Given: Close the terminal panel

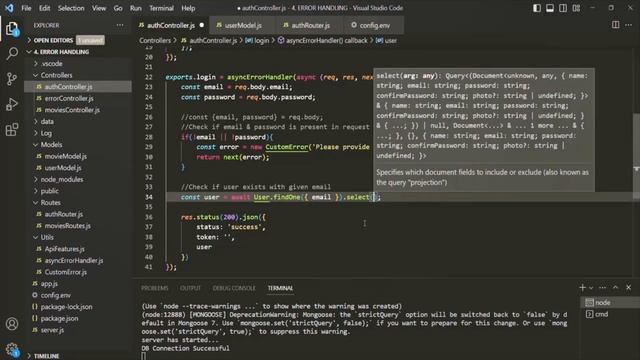Looking at the screenshot, I should coord(629,288).
